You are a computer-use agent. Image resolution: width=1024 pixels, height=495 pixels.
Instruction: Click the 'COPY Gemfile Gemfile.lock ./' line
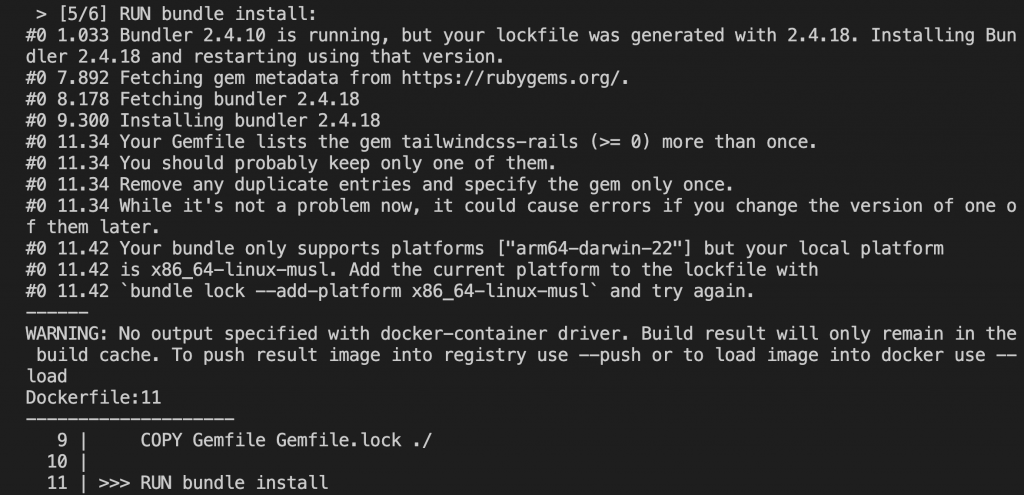point(286,441)
